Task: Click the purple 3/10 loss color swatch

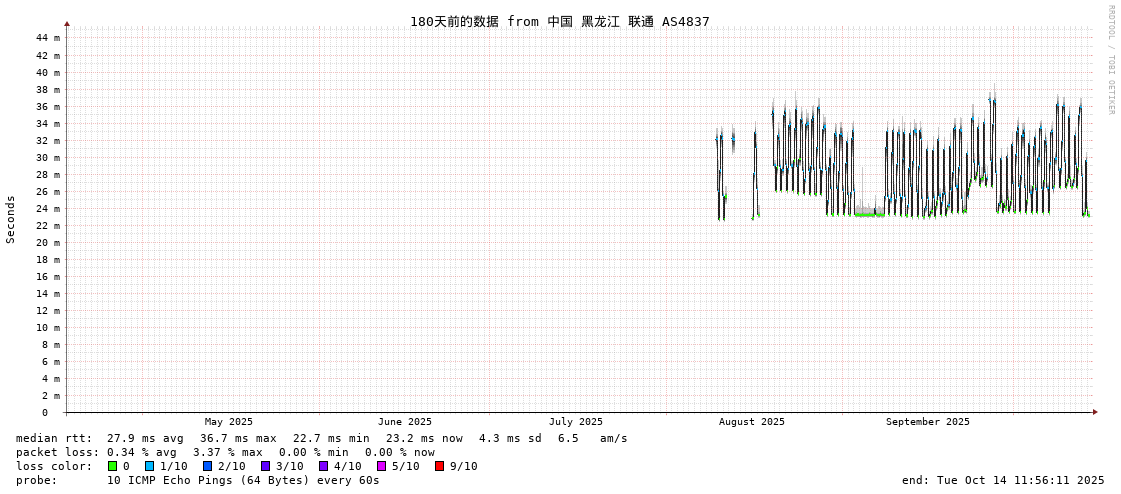Action: (265, 466)
